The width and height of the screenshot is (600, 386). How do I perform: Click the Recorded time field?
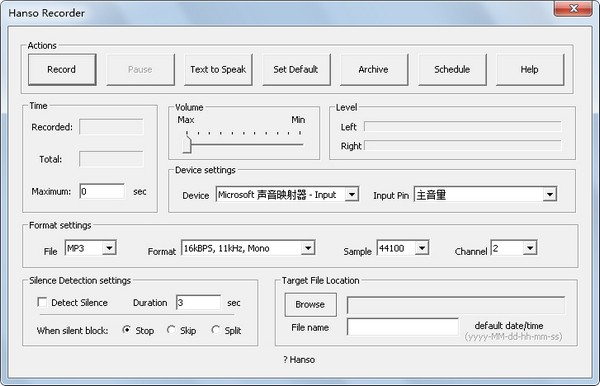click(111, 127)
